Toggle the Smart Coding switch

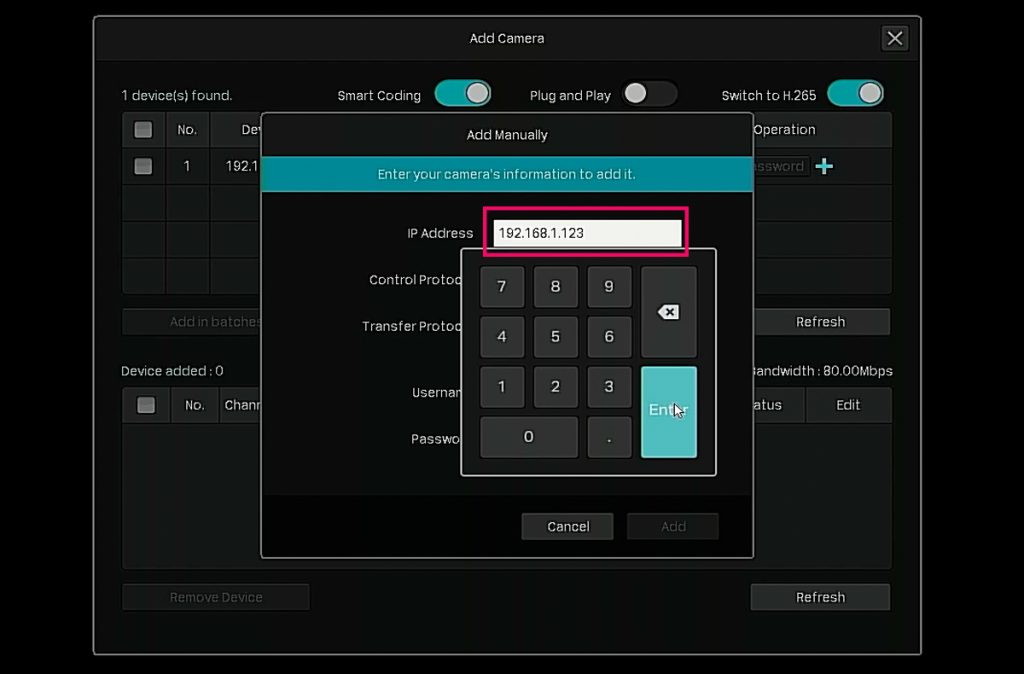coord(463,94)
